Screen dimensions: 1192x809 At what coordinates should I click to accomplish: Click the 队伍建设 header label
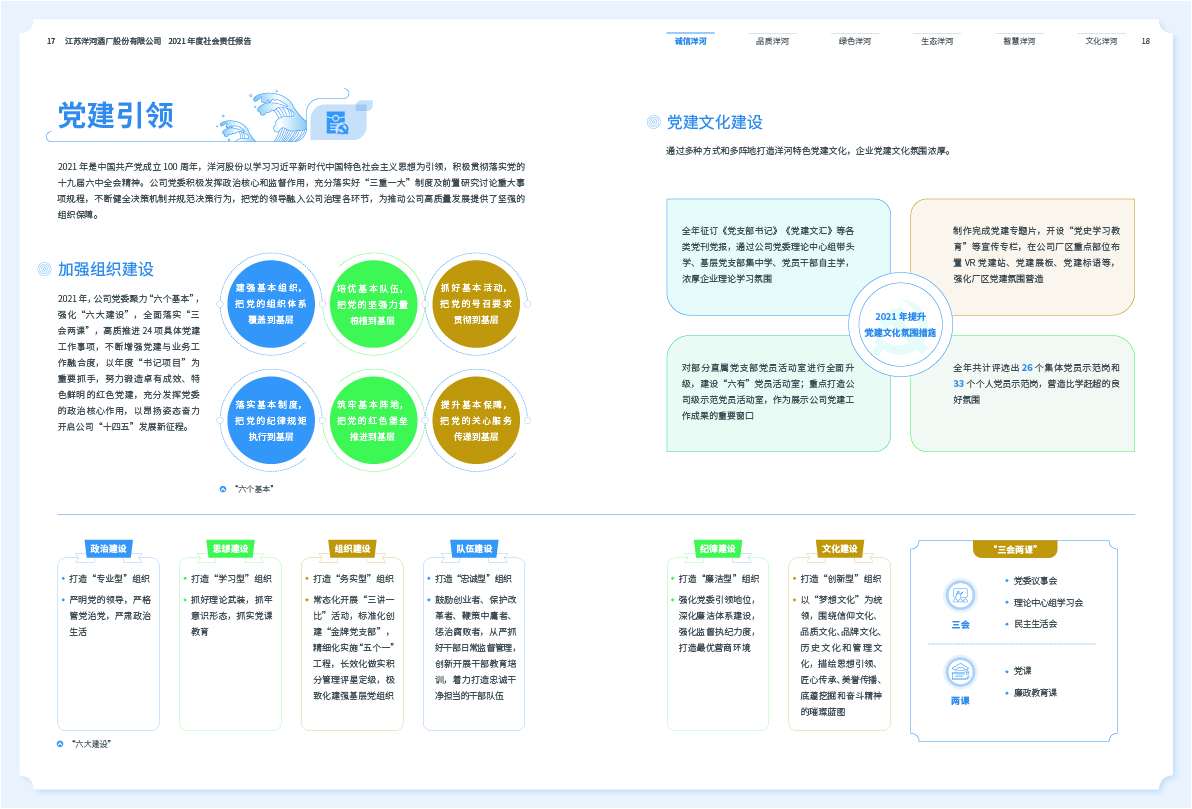tap(474, 549)
